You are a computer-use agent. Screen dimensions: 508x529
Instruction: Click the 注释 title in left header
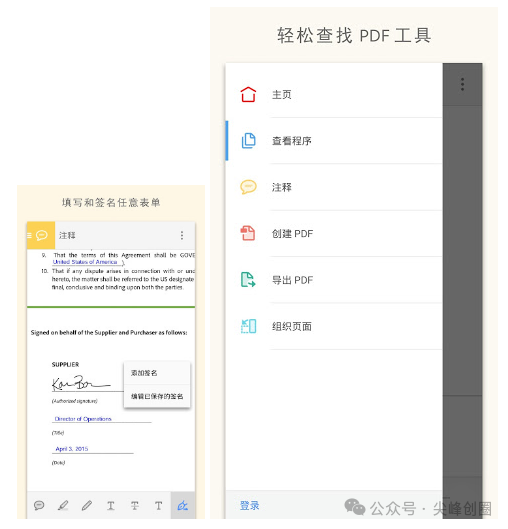(x=67, y=235)
